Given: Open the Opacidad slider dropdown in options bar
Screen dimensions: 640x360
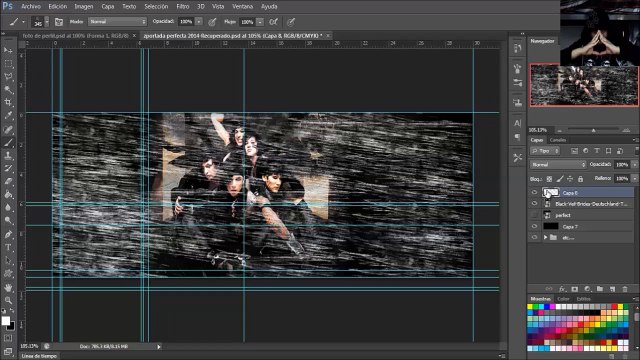Looking at the screenshot, I should 199,22.
